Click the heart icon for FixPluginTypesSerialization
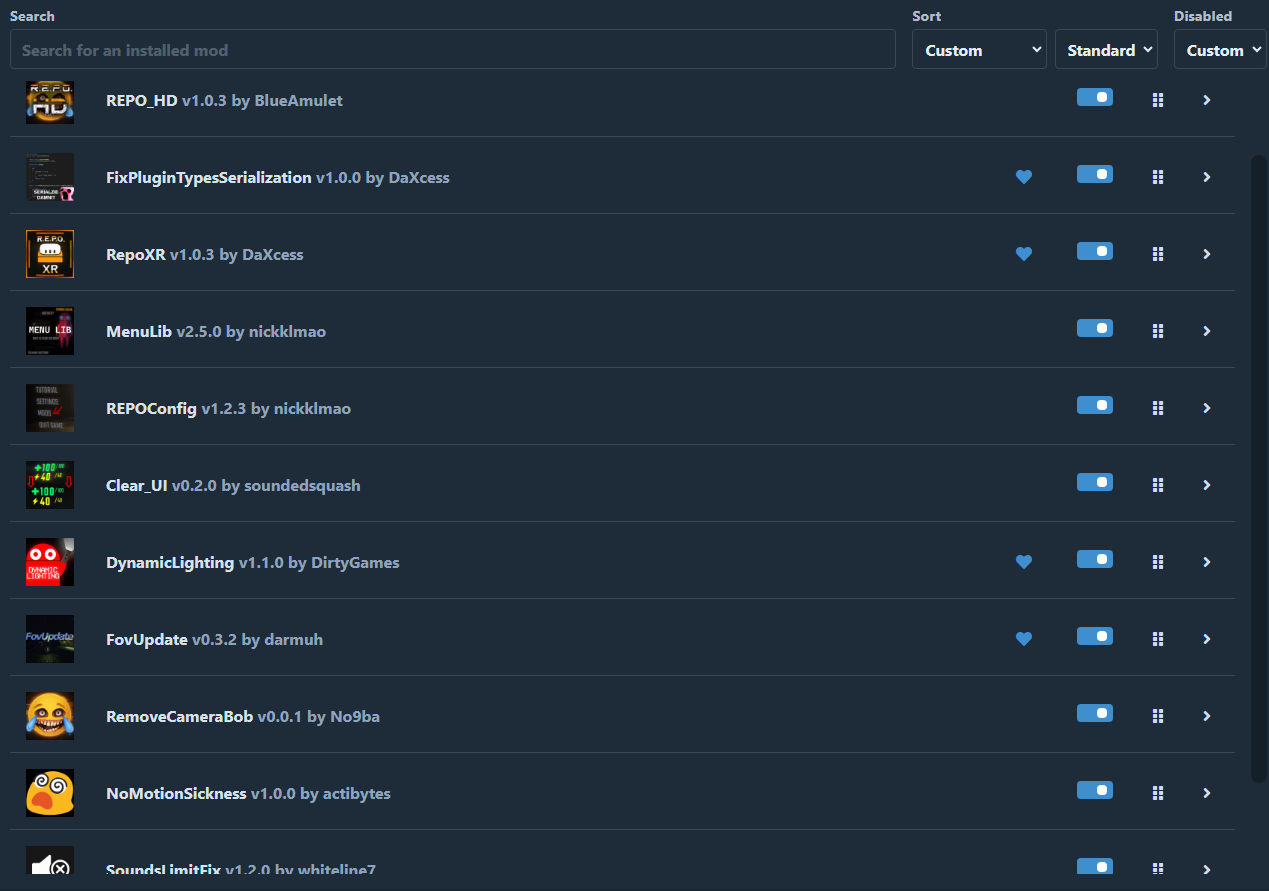Image resolution: width=1269 pixels, height=891 pixels. [1023, 177]
